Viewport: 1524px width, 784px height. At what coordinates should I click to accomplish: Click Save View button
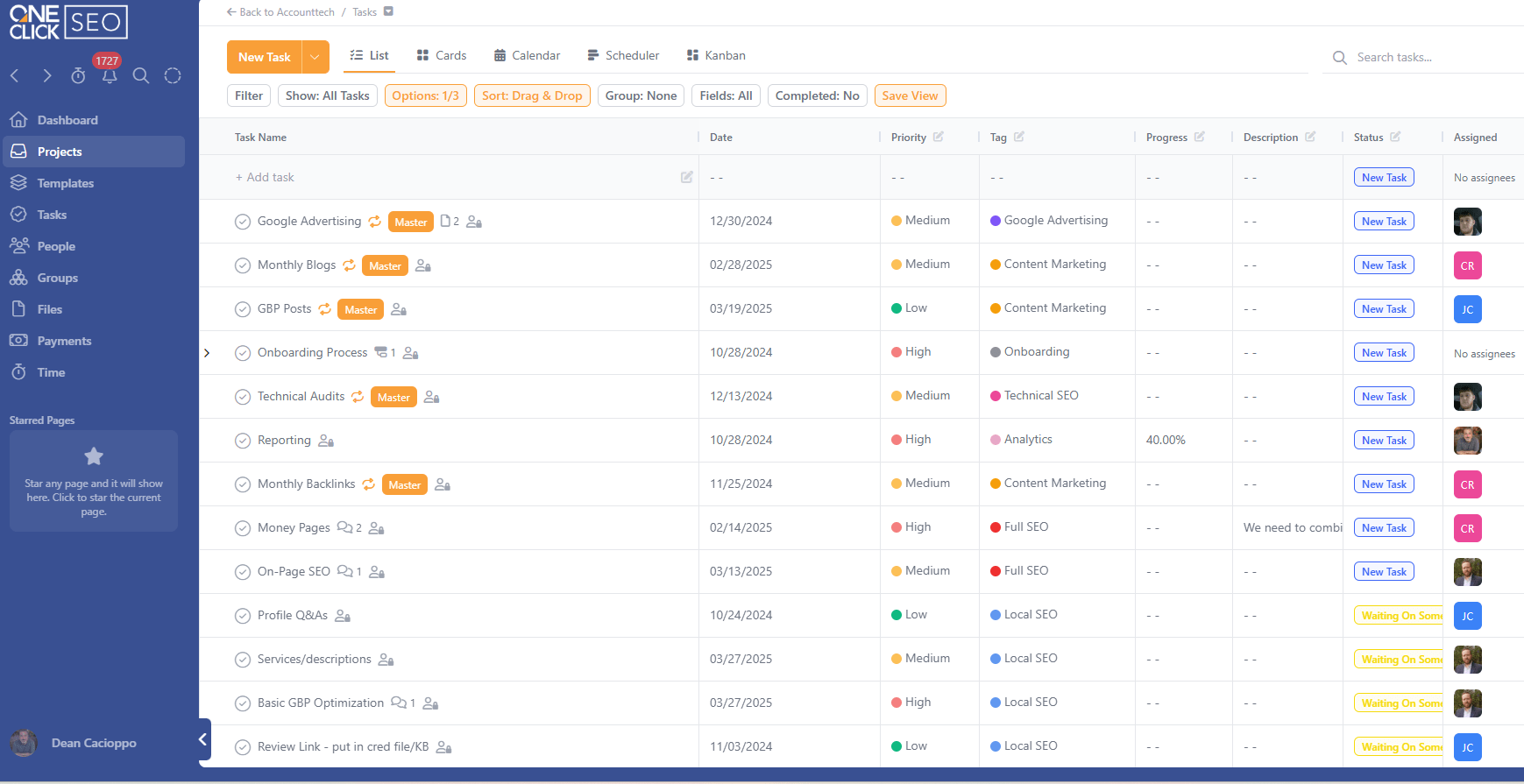tap(910, 95)
